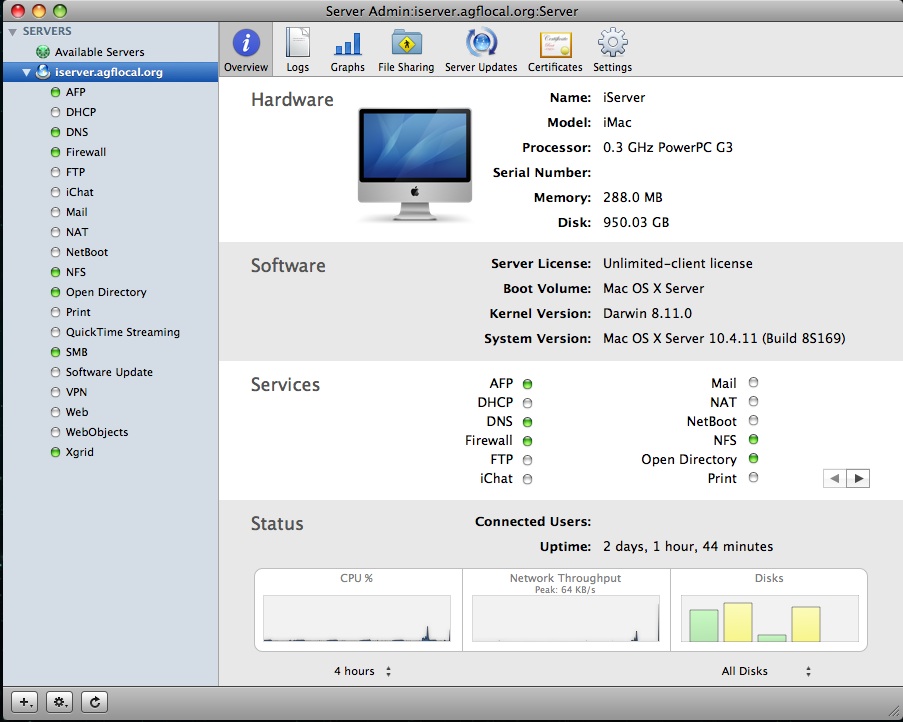Click iChat status light in Services
Screen dimensions: 903x722
pos(528,479)
